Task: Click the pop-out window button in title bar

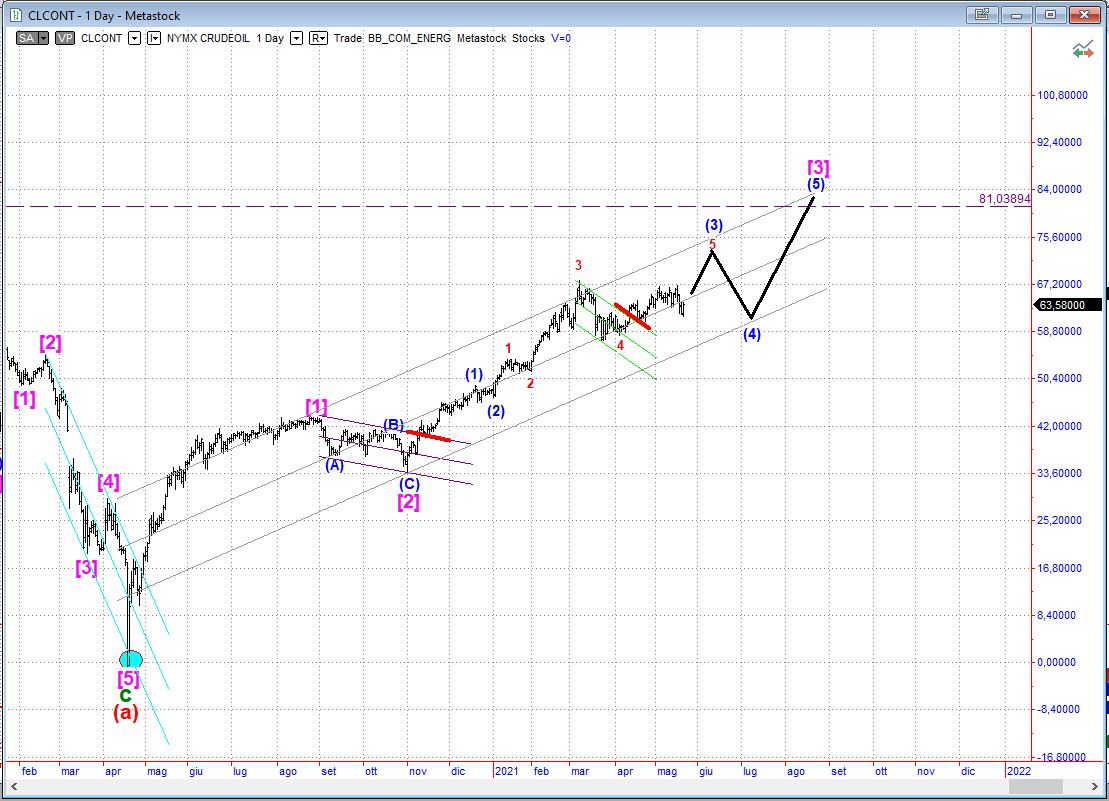Action: (x=982, y=14)
